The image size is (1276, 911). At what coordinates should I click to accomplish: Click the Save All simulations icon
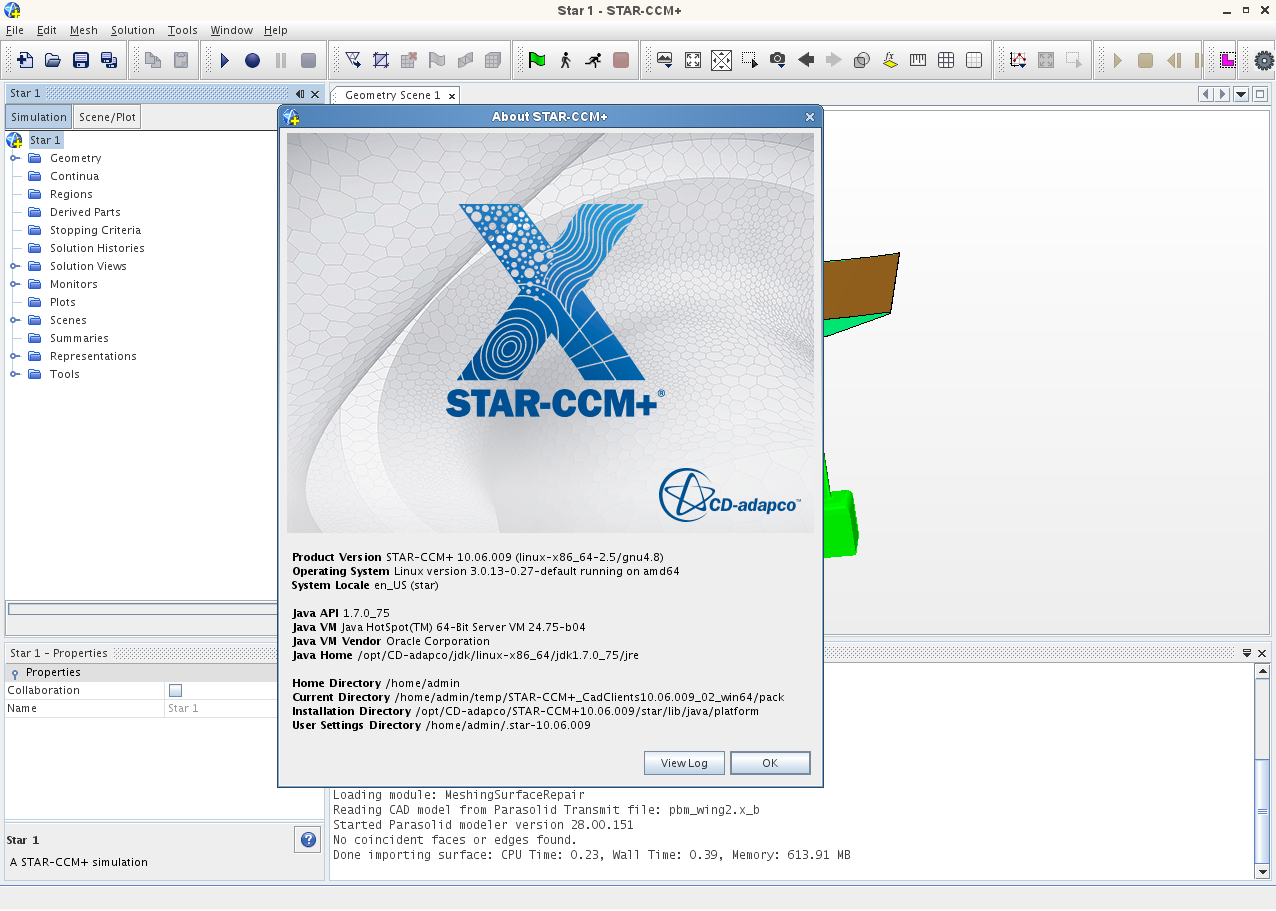(109, 60)
